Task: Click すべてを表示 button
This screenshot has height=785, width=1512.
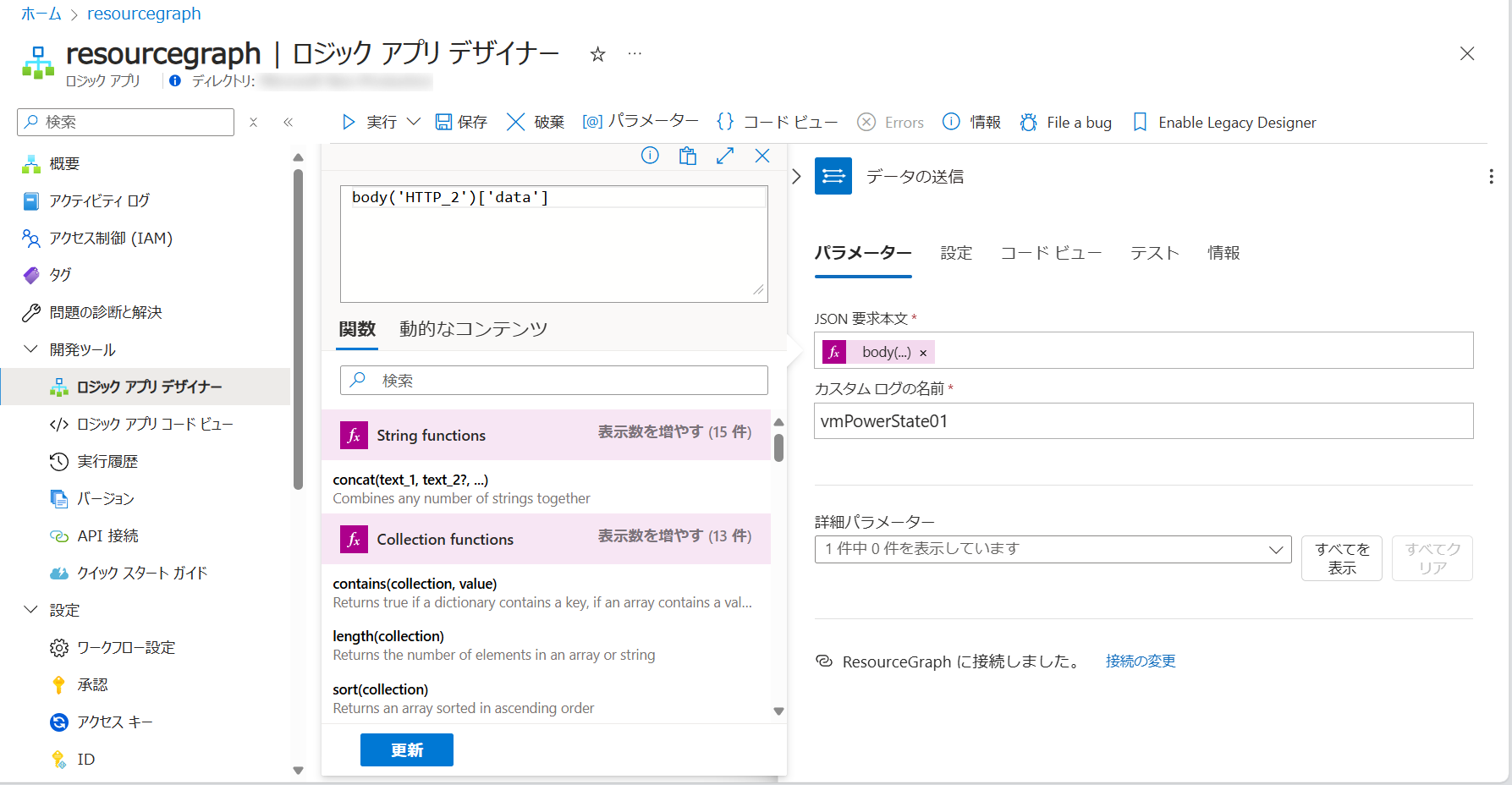Action: point(1342,558)
